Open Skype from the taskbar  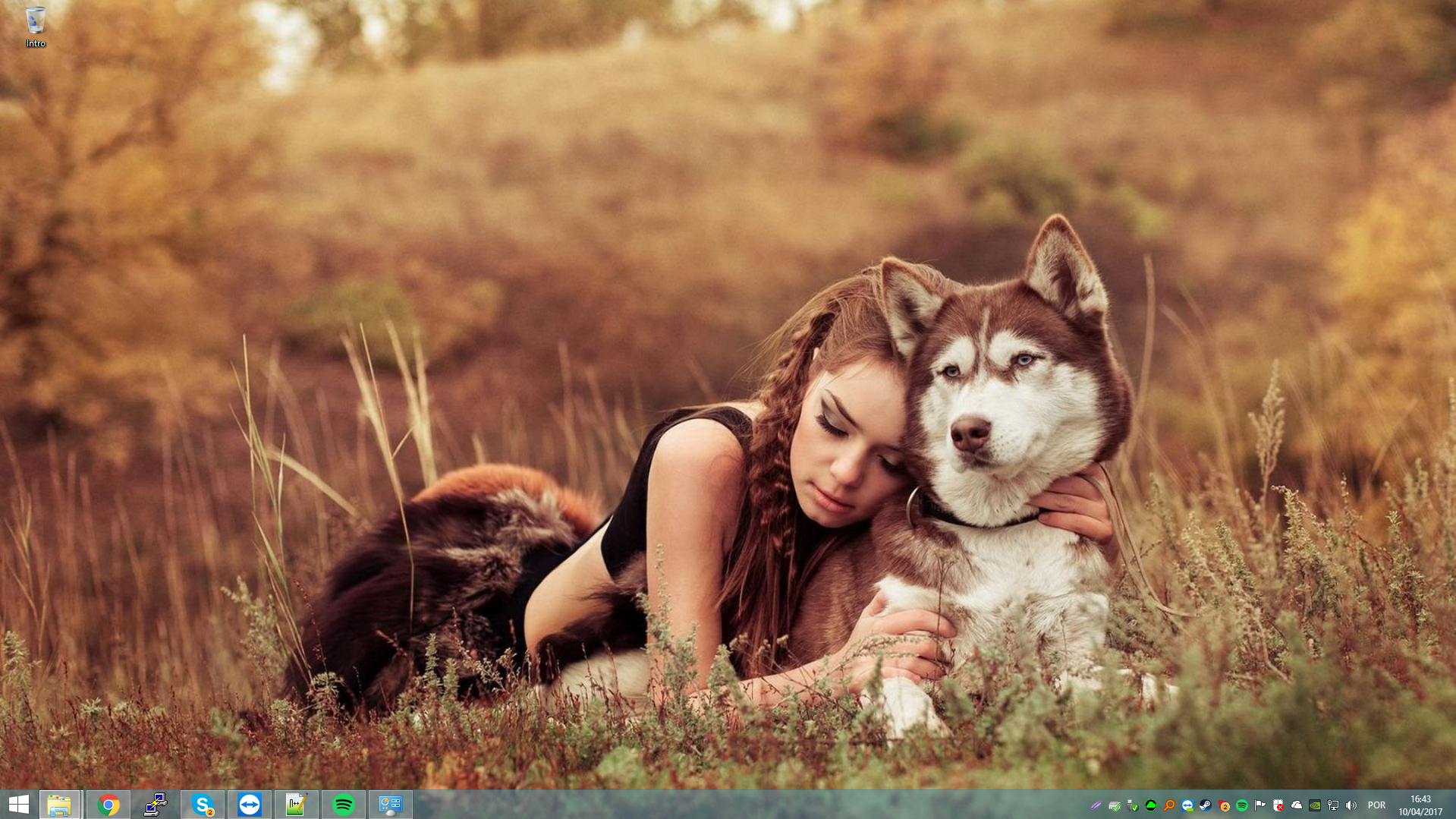click(x=203, y=805)
